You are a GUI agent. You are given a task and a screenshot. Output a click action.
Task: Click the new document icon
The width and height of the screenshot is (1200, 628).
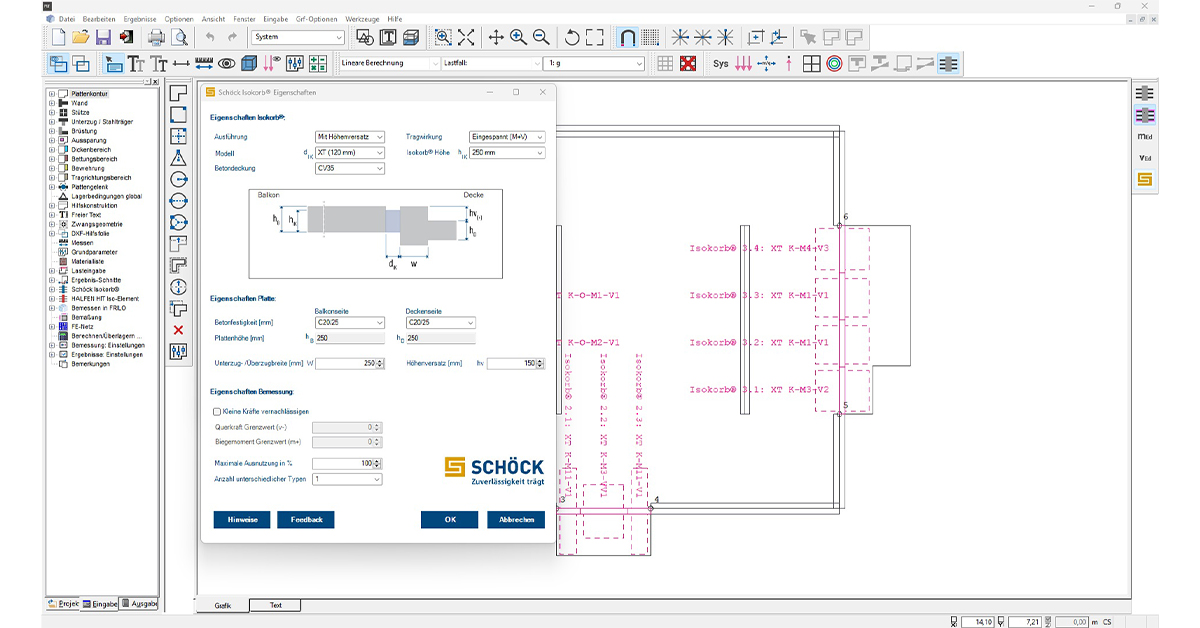pyautogui.click(x=59, y=38)
